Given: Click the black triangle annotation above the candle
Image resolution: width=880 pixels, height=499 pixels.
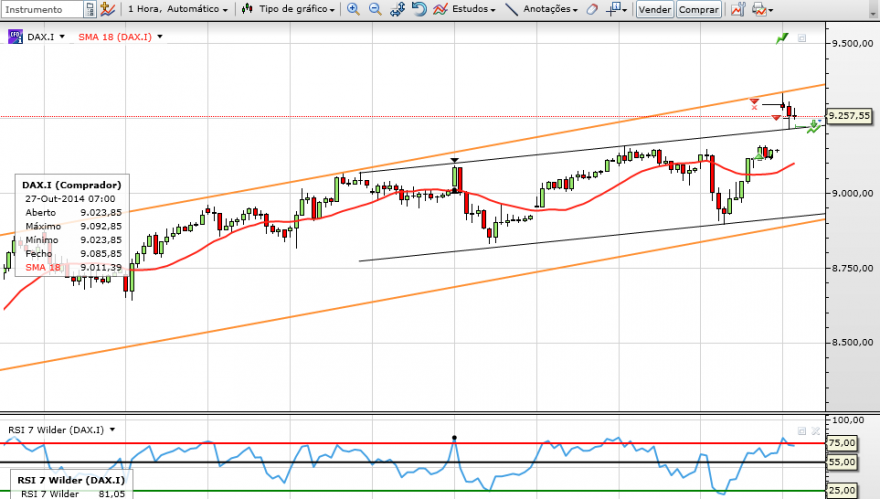Looking at the screenshot, I should pyautogui.click(x=455, y=161).
